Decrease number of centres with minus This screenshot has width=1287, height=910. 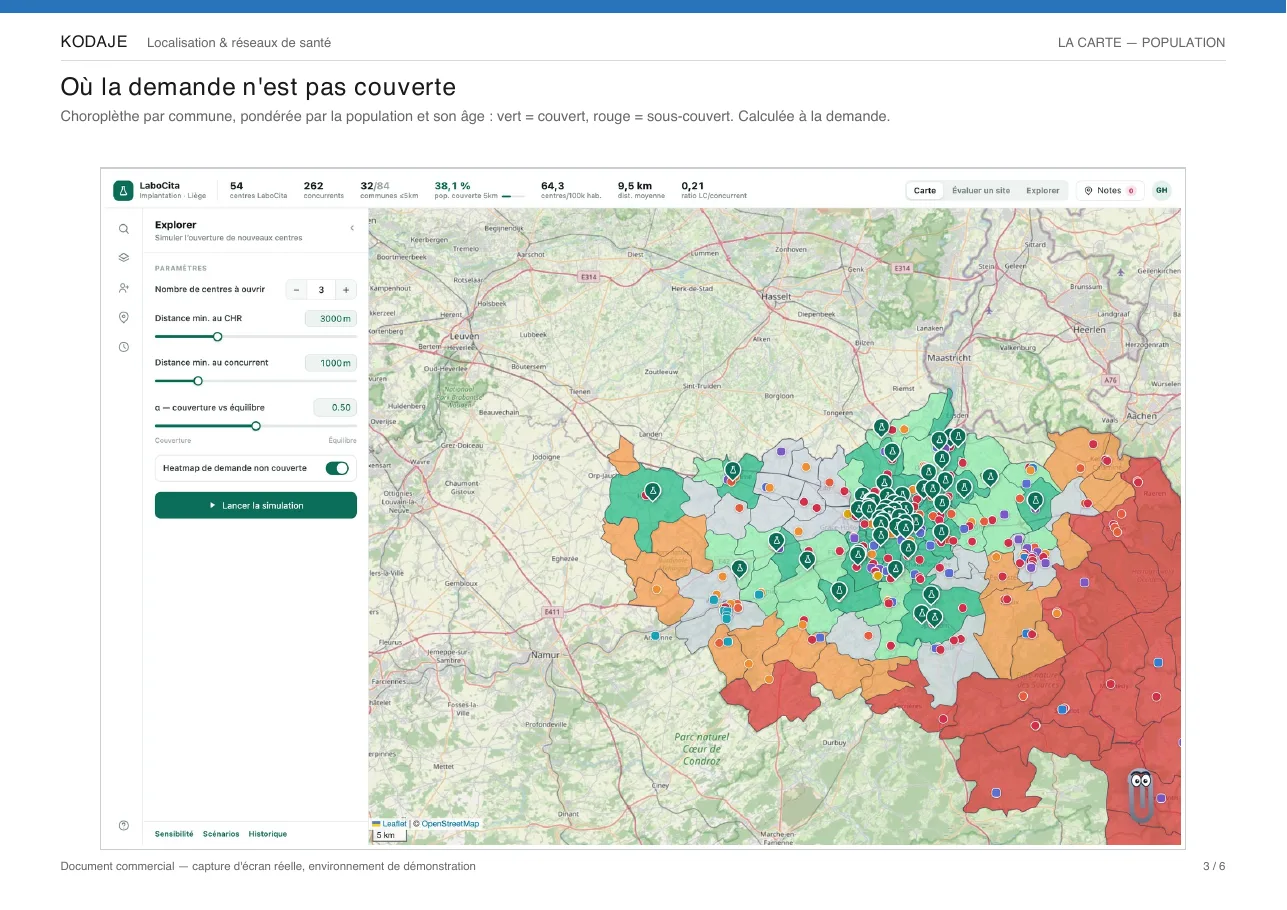pos(296,290)
